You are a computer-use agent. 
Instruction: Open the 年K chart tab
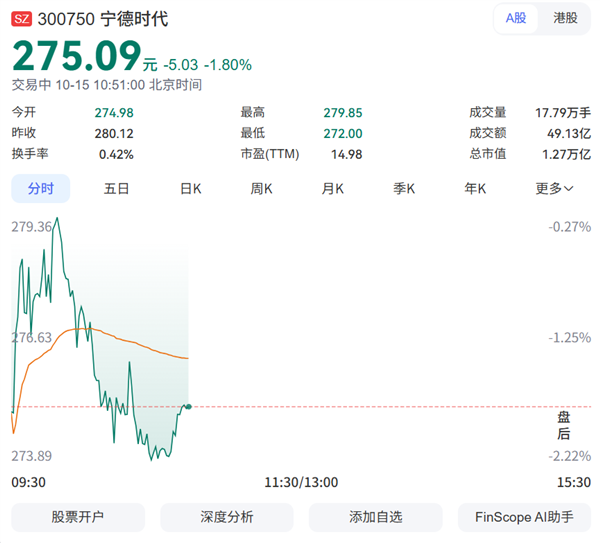(x=475, y=189)
